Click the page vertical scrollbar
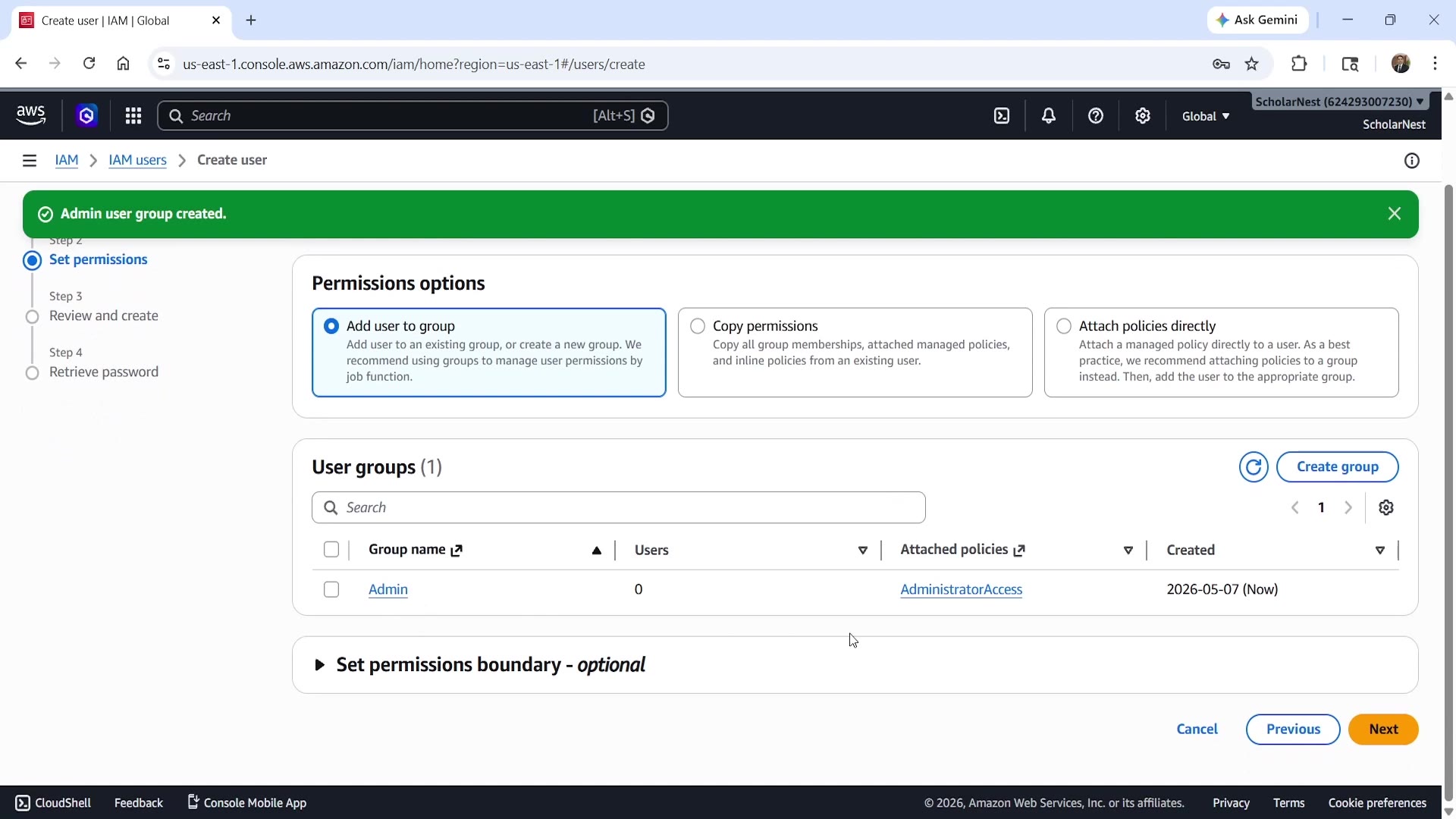The width and height of the screenshot is (1456, 819). (1448, 493)
